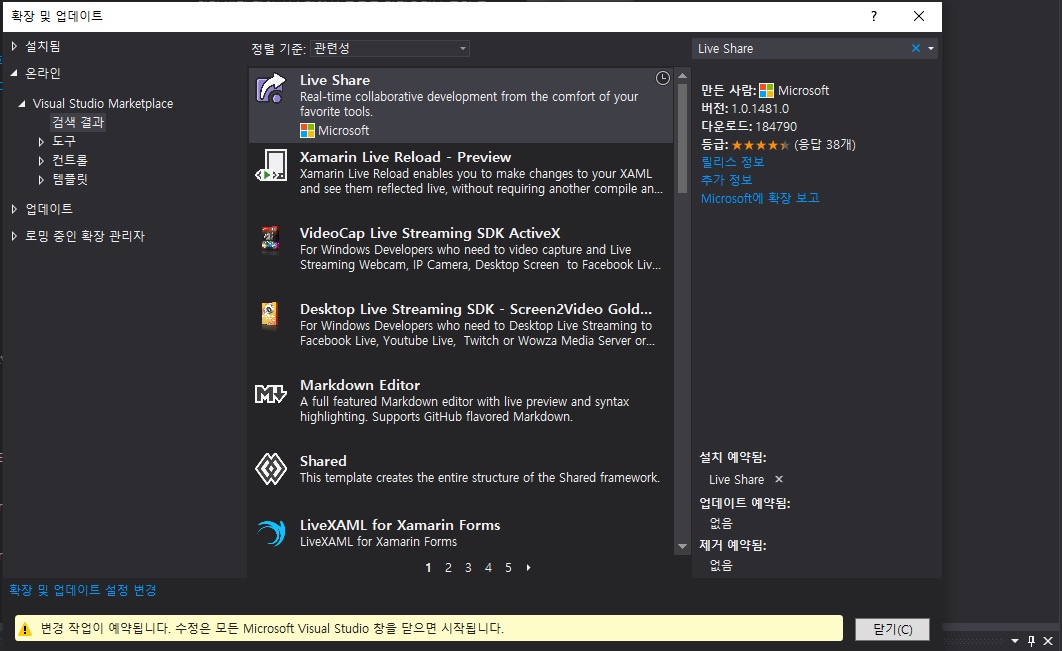Expand the 업데이트 category
Screen dimensions: 1062x651
click(x=14, y=209)
